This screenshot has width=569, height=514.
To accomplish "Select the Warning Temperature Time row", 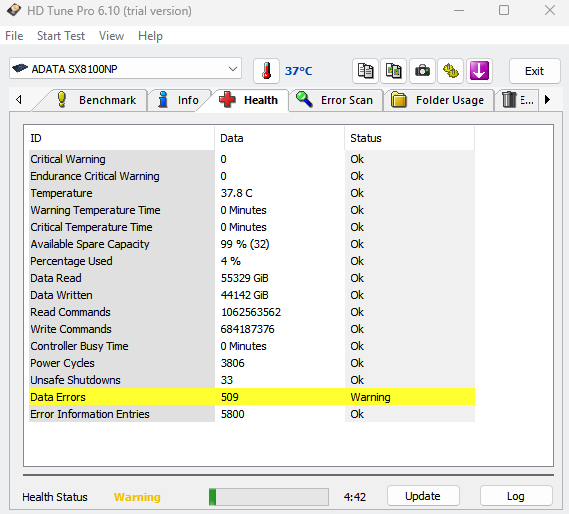I will (252, 210).
